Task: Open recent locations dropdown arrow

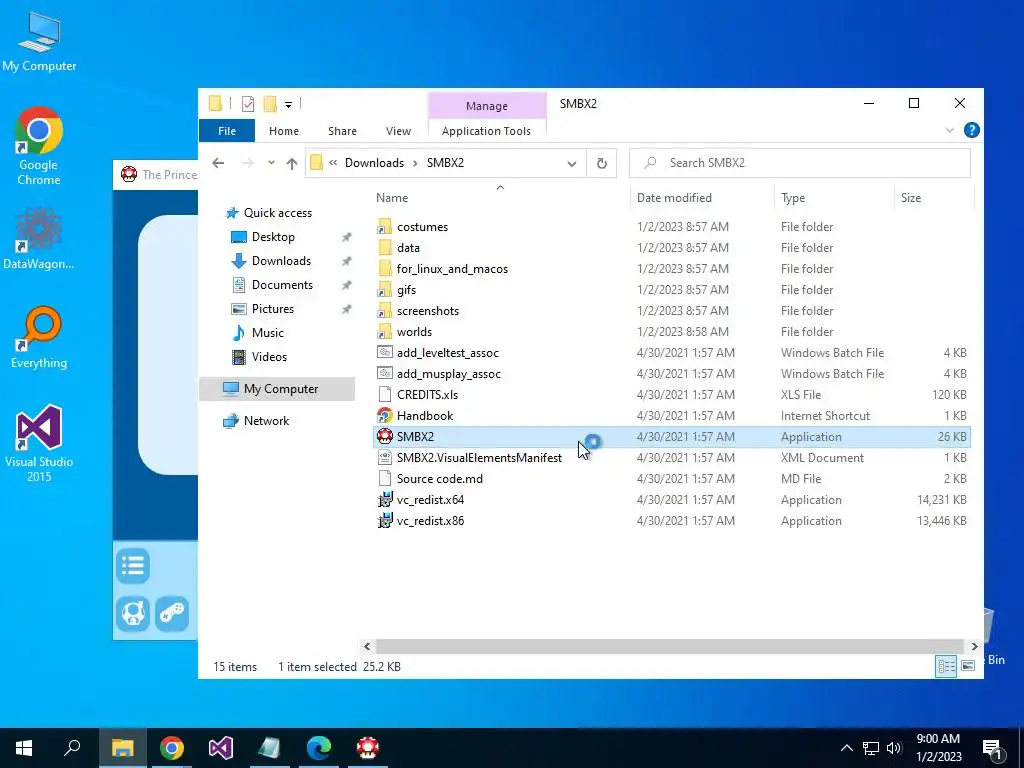Action: click(x=271, y=163)
